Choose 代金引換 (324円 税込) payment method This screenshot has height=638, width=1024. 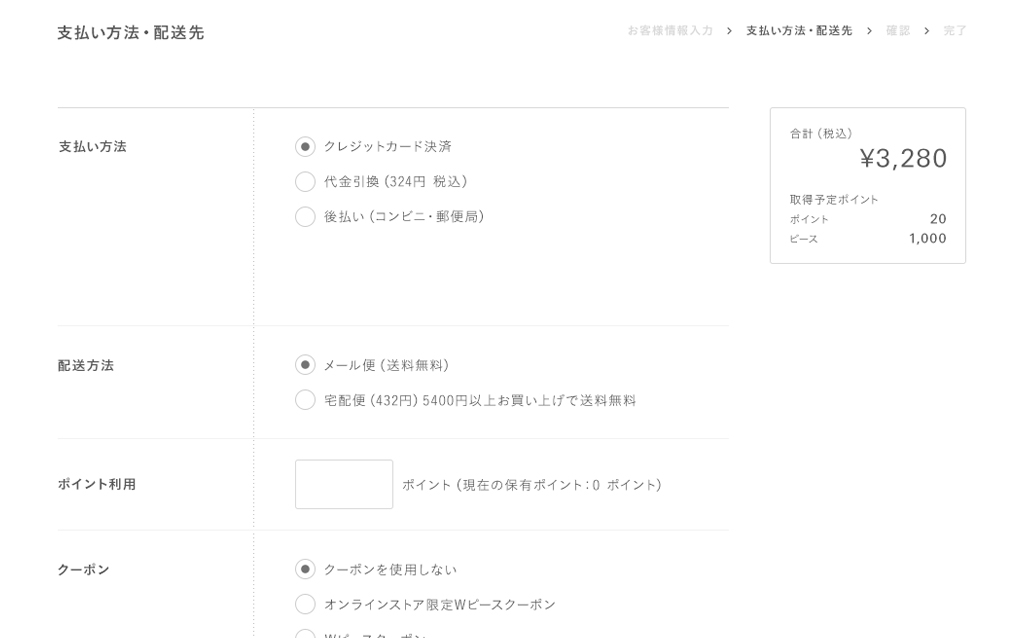coord(305,182)
